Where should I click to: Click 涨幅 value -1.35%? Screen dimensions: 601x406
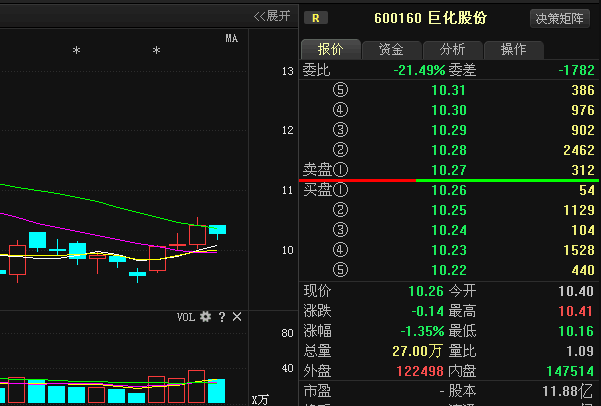422,331
